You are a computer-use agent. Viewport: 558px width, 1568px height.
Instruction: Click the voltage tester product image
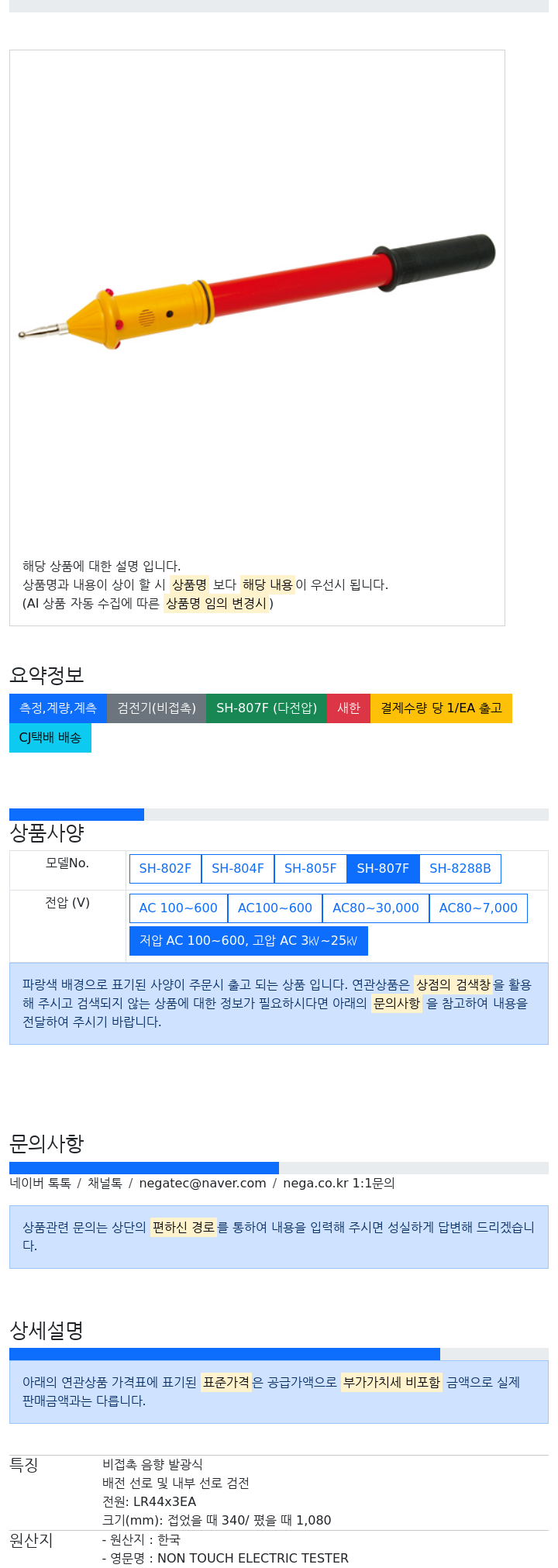point(257,294)
